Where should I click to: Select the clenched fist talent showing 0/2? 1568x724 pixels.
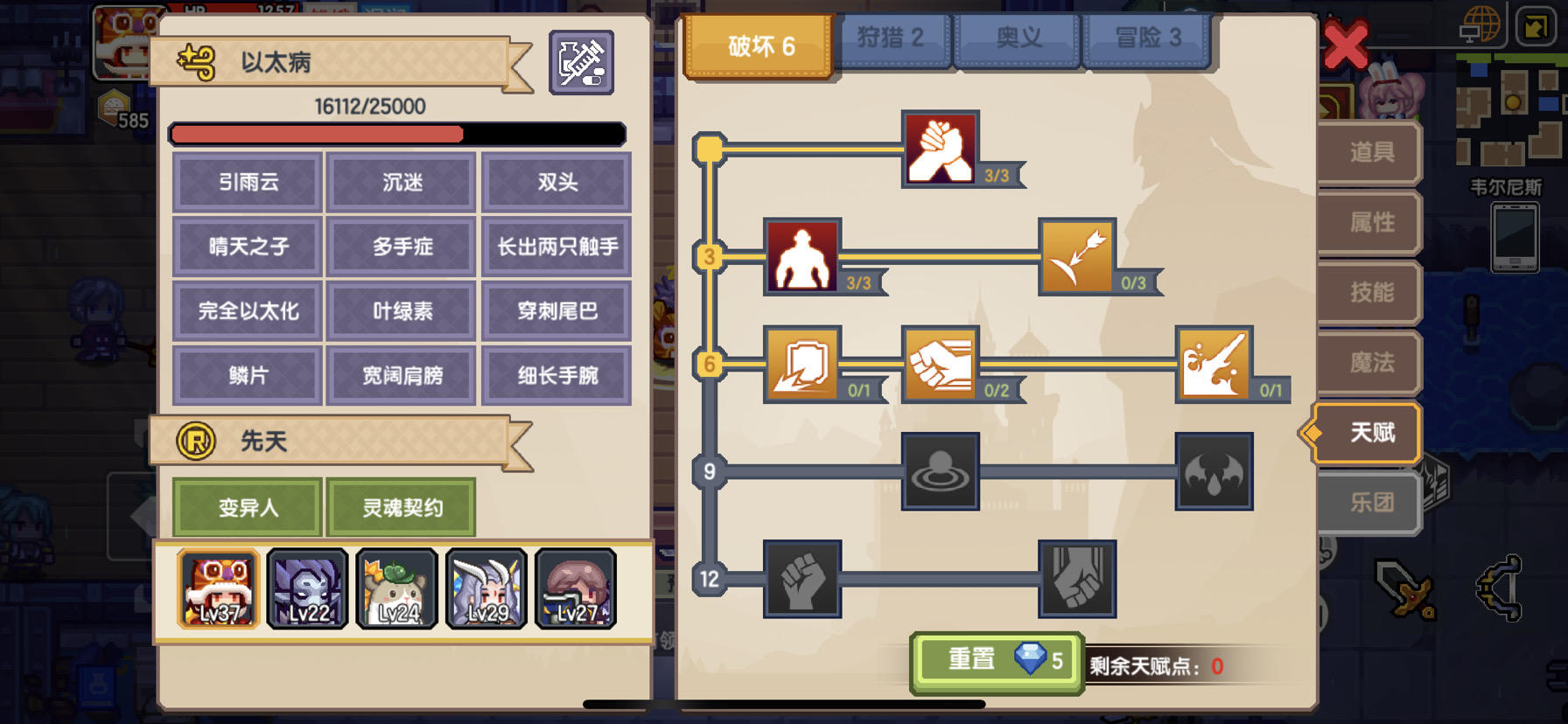(x=941, y=364)
